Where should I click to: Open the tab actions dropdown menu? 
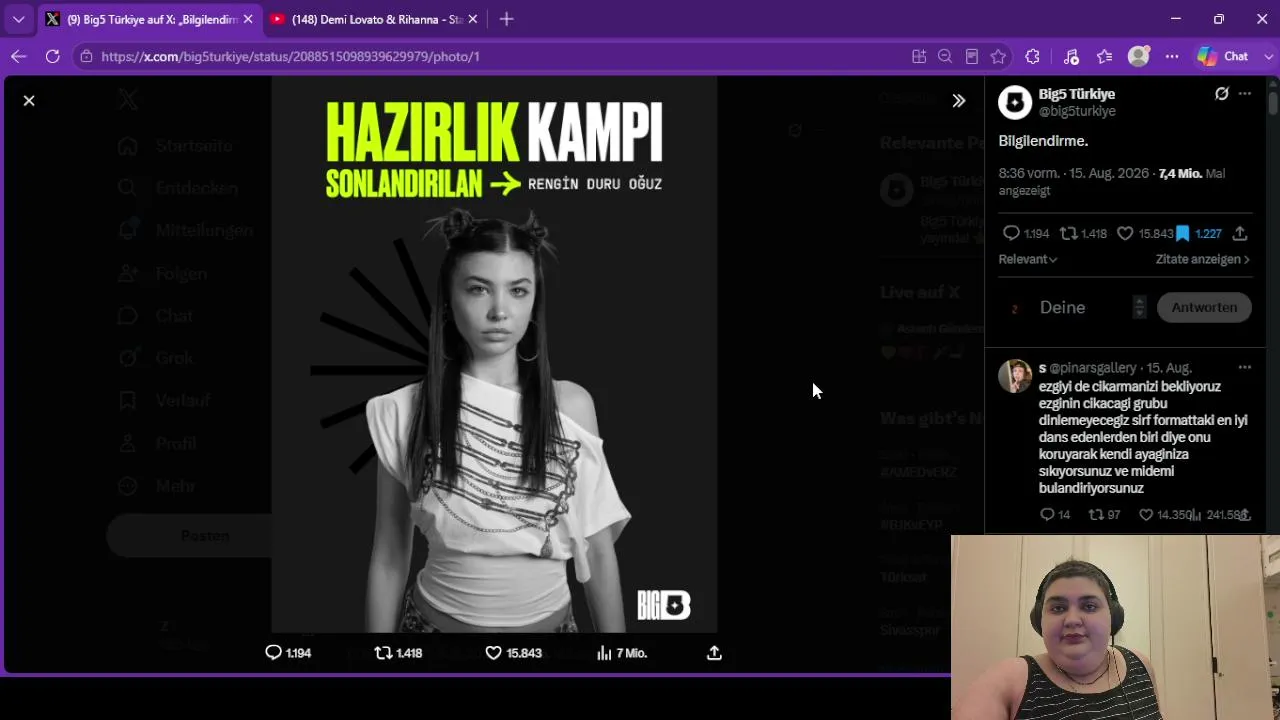tap(18, 19)
